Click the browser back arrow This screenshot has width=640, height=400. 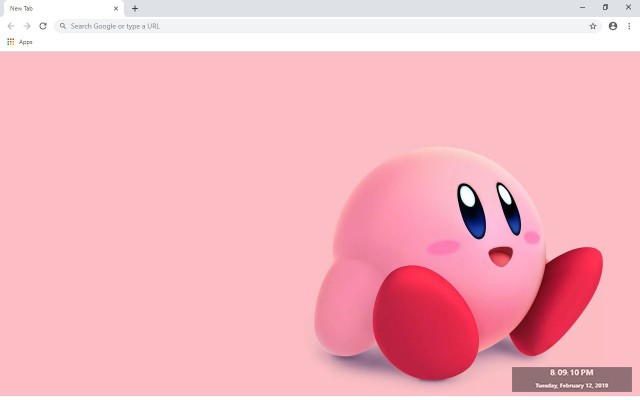[x=11, y=26]
